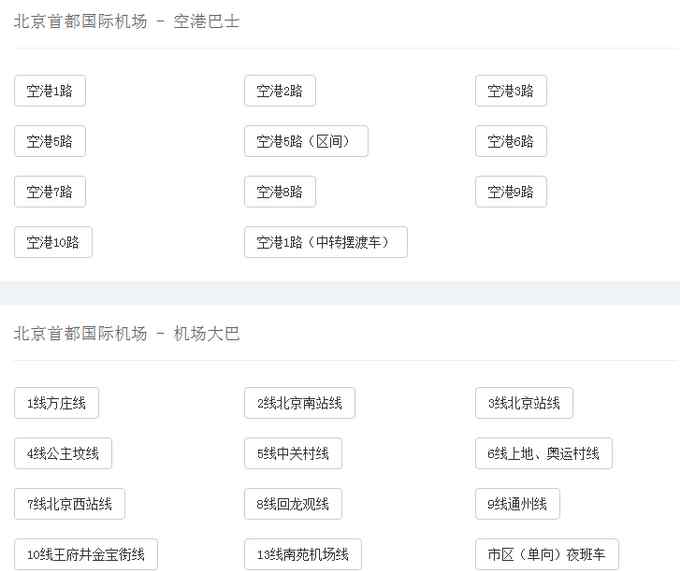The width and height of the screenshot is (680, 571).
Task: Choose 10线王府井金宝街线 route
Action: click(x=86, y=554)
